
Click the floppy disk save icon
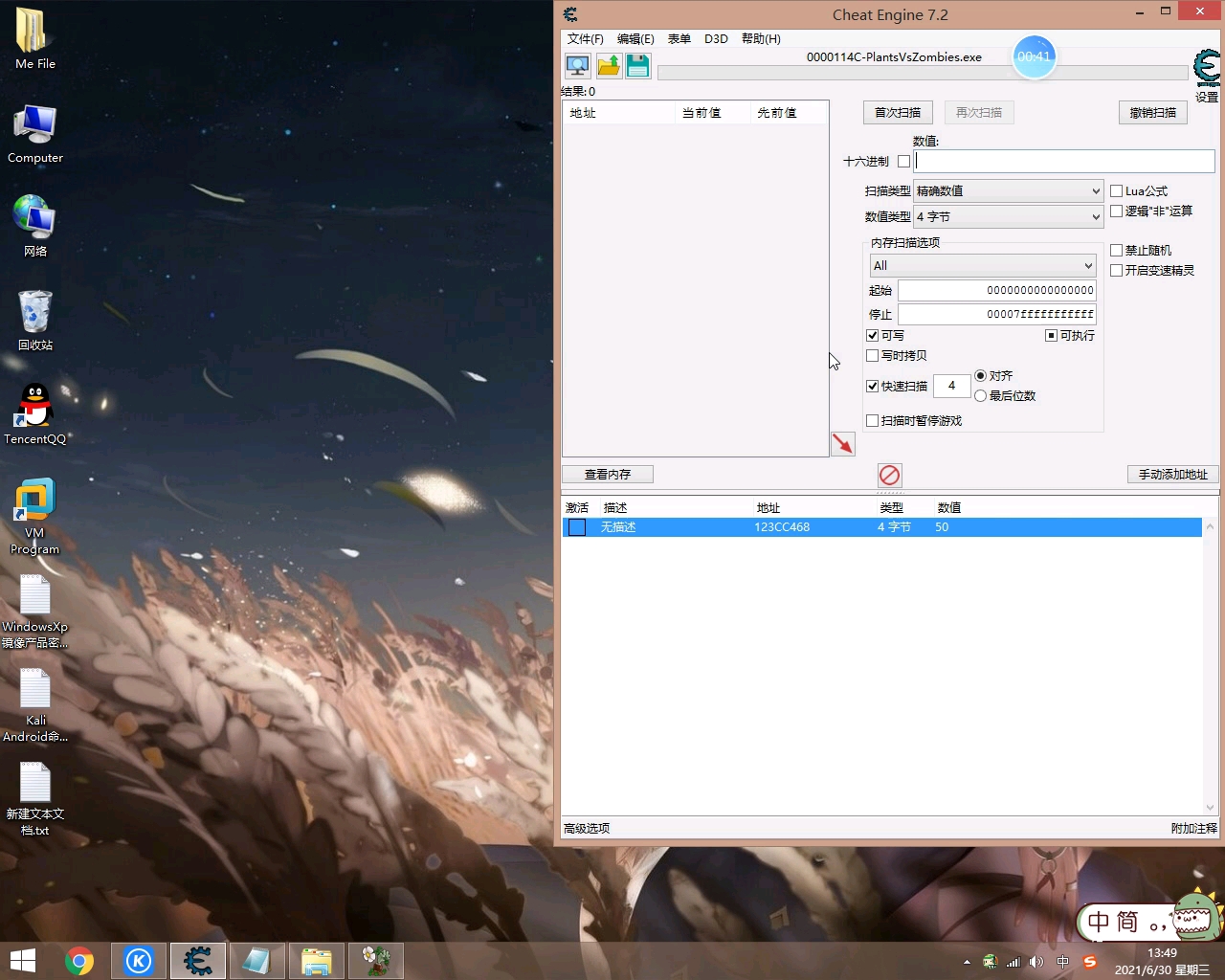point(638,66)
